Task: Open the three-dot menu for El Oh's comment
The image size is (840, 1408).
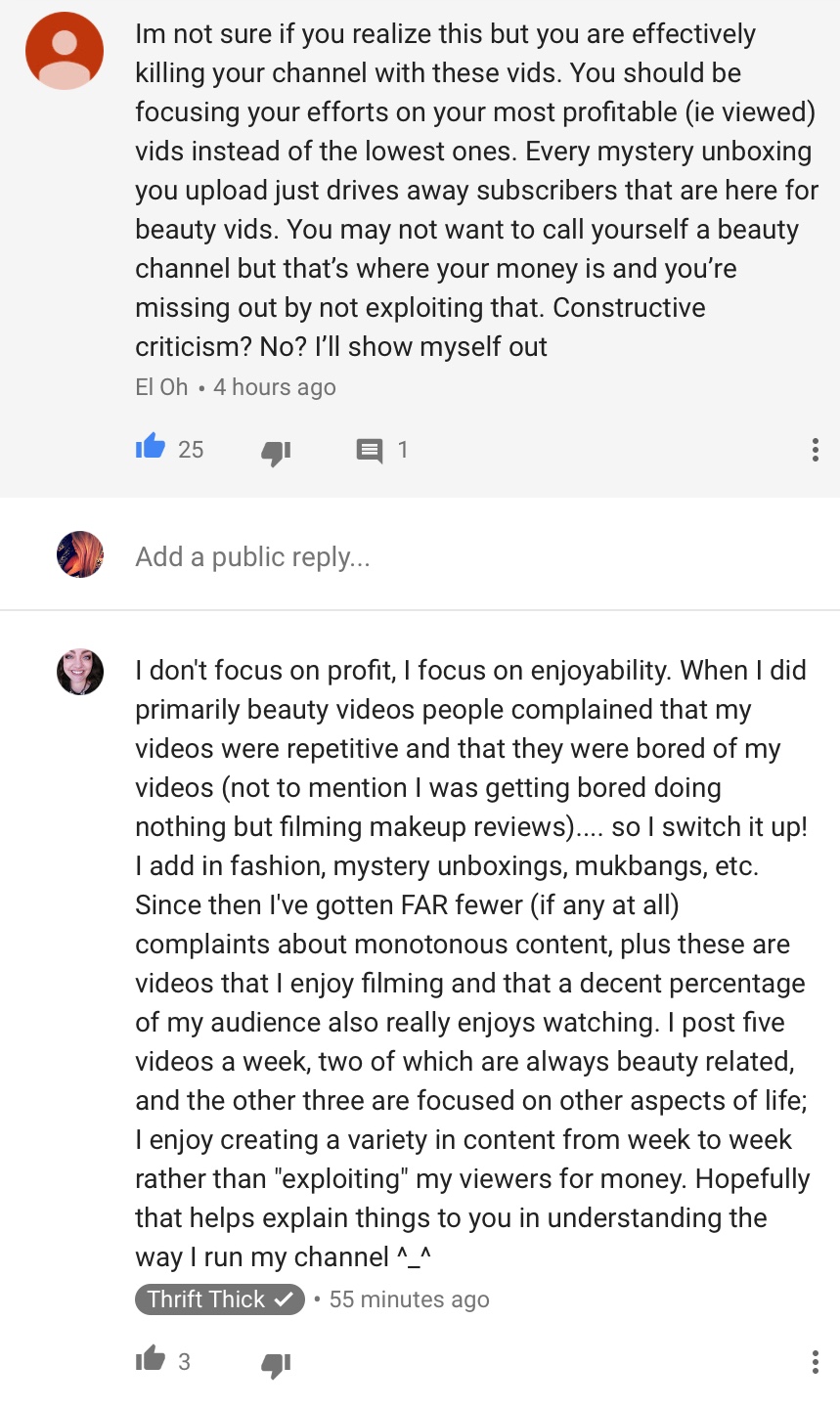Action: click(x=815, y=450)
